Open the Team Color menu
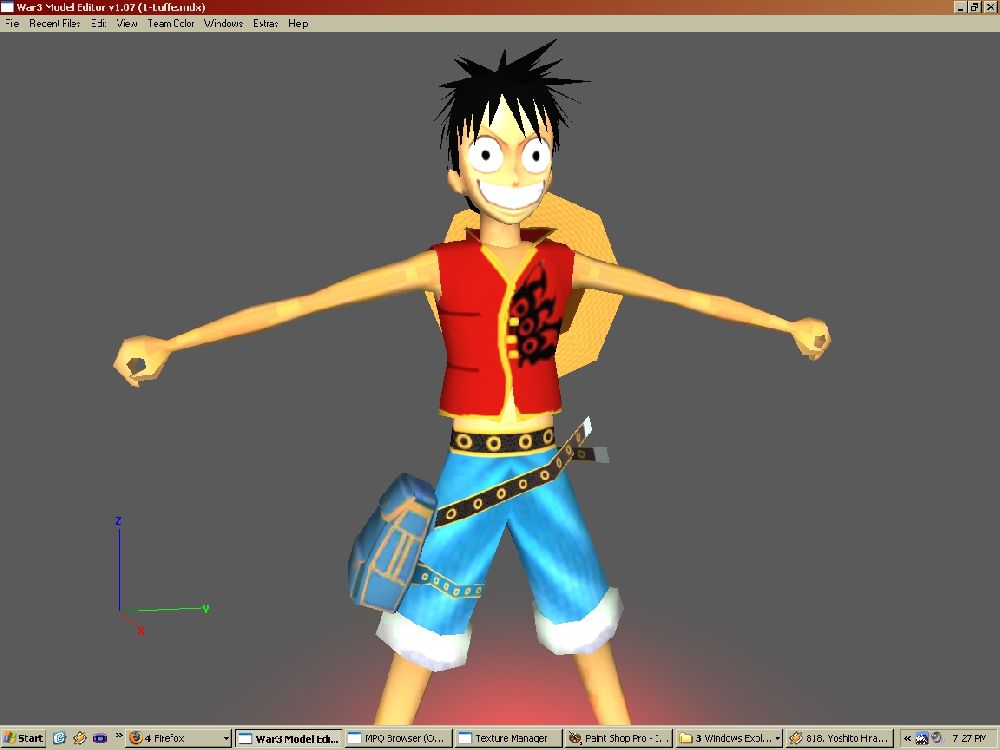This screenshot has height=750, width=1000. (171, 24)
